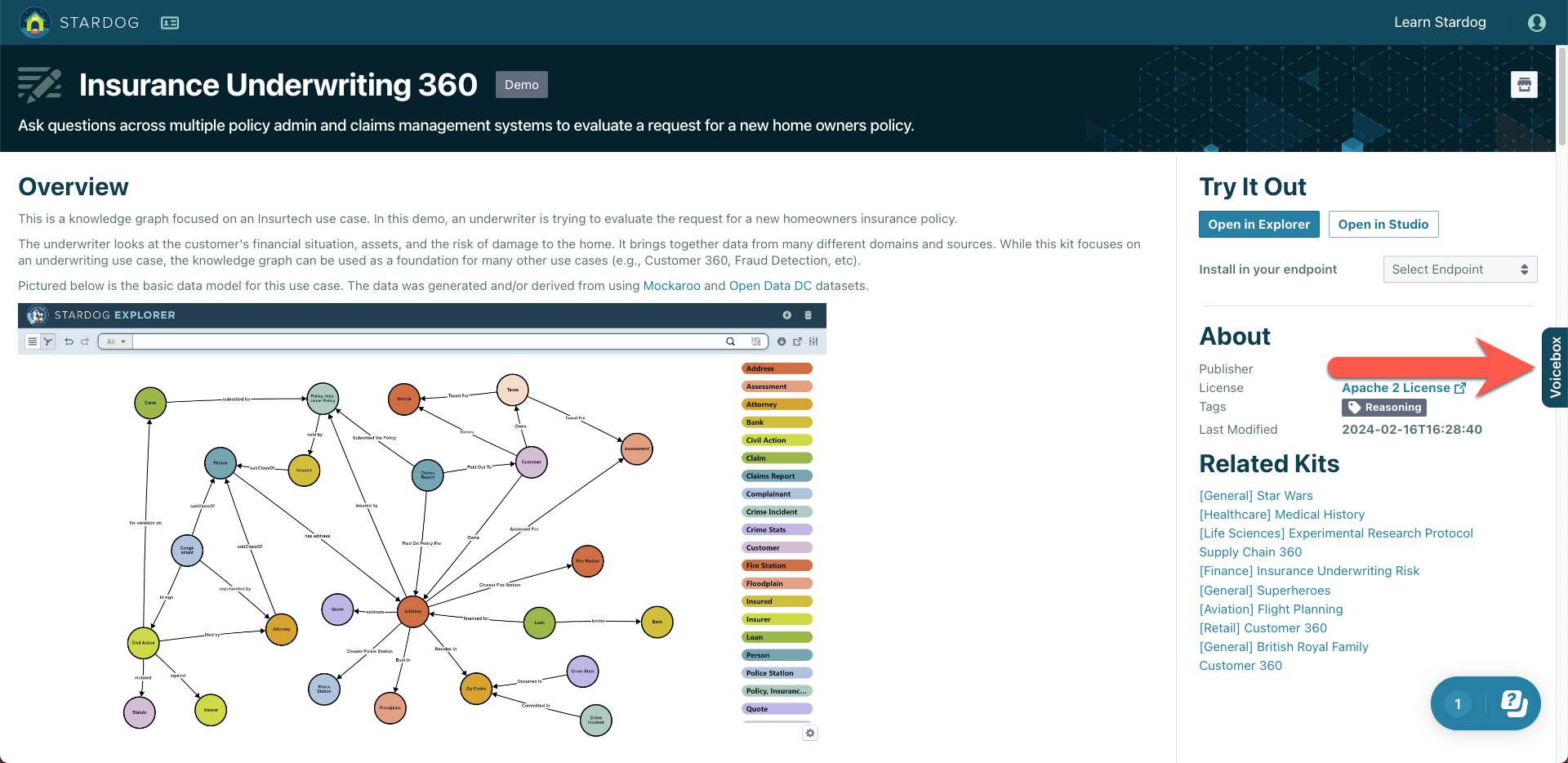
Task: Click the Bank node in graph
Action: coord(657,622)
